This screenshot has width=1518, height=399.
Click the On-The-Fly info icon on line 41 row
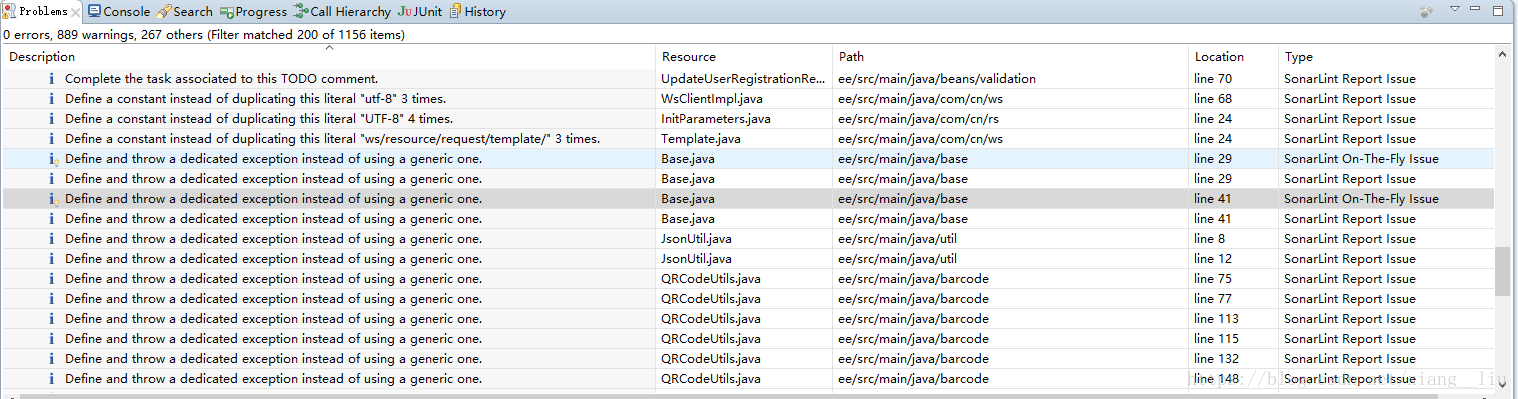(x=52, y=199)
